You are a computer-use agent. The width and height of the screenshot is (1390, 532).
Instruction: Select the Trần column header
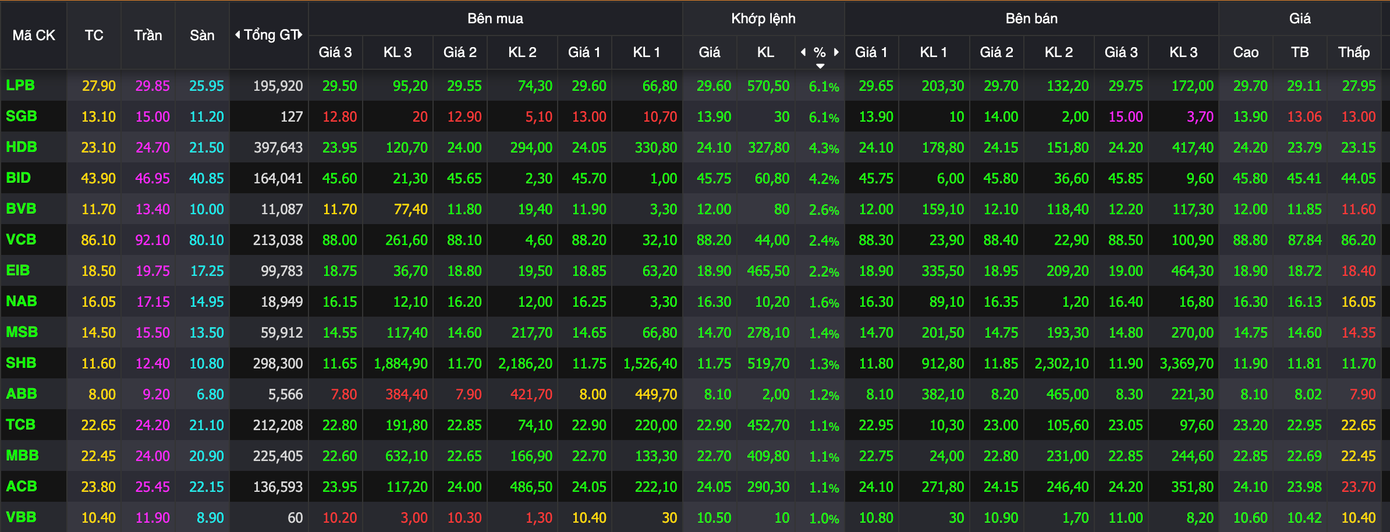148,35
